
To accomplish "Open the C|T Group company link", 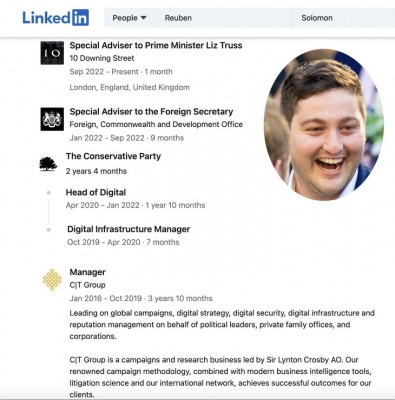I will click(x=87, y=285).
